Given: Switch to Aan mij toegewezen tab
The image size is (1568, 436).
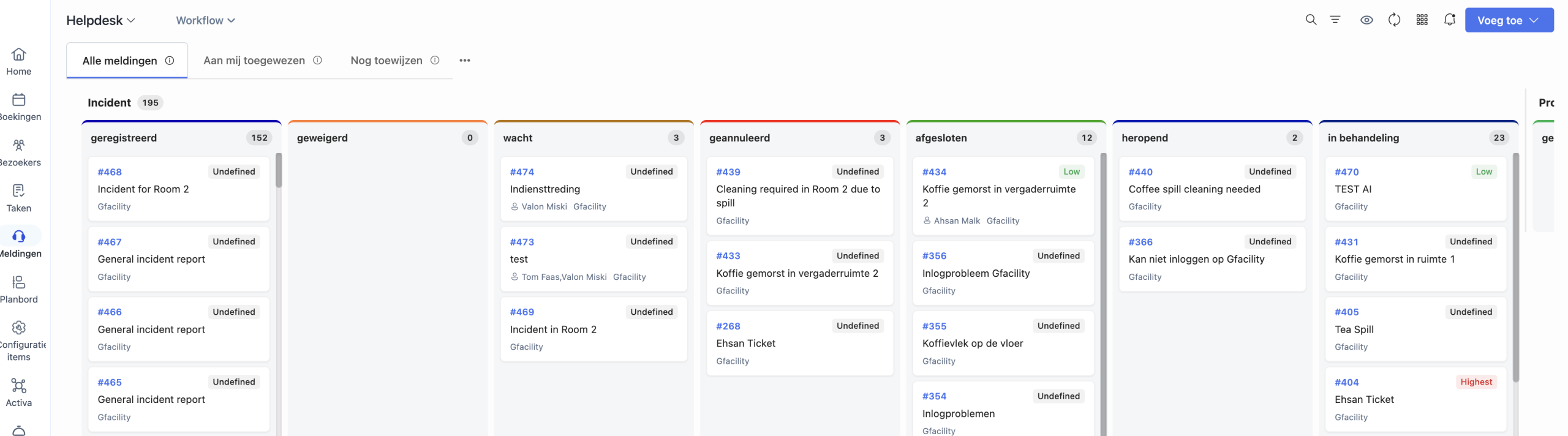Looking at the screenshot, I should point(254,61).
